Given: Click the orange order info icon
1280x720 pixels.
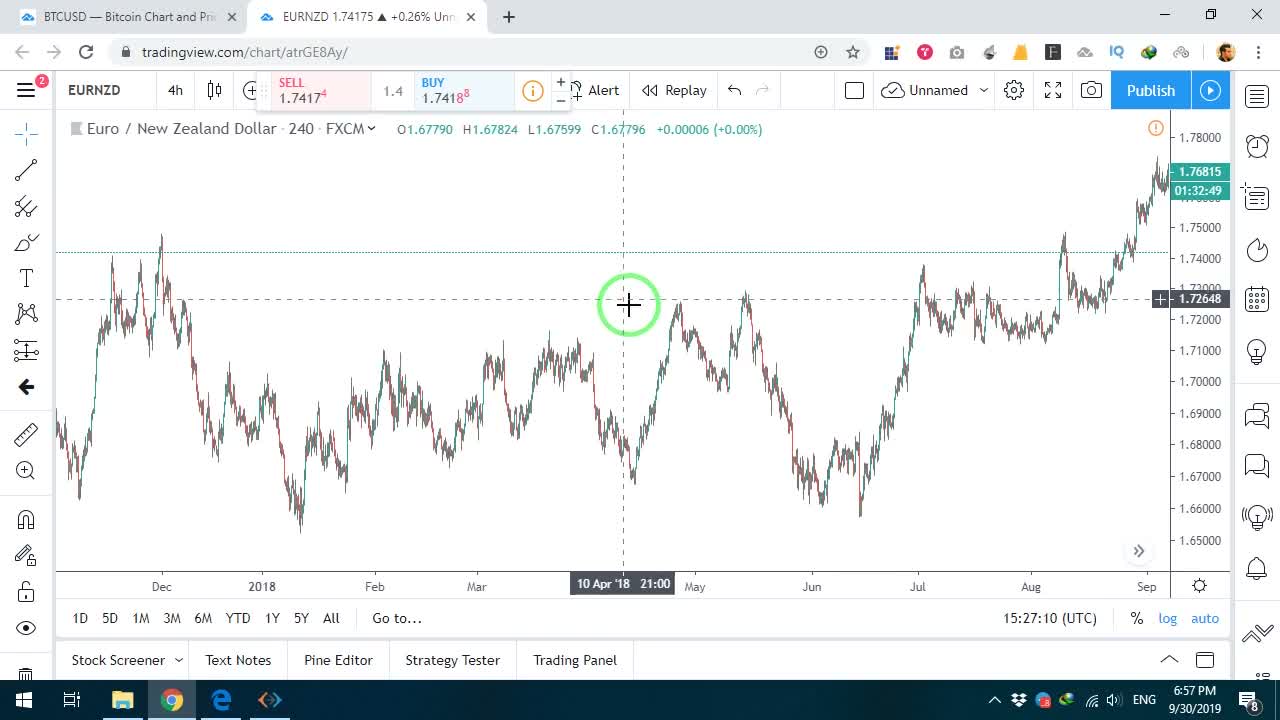Looking at the screenshot, I should coord(533,91).
